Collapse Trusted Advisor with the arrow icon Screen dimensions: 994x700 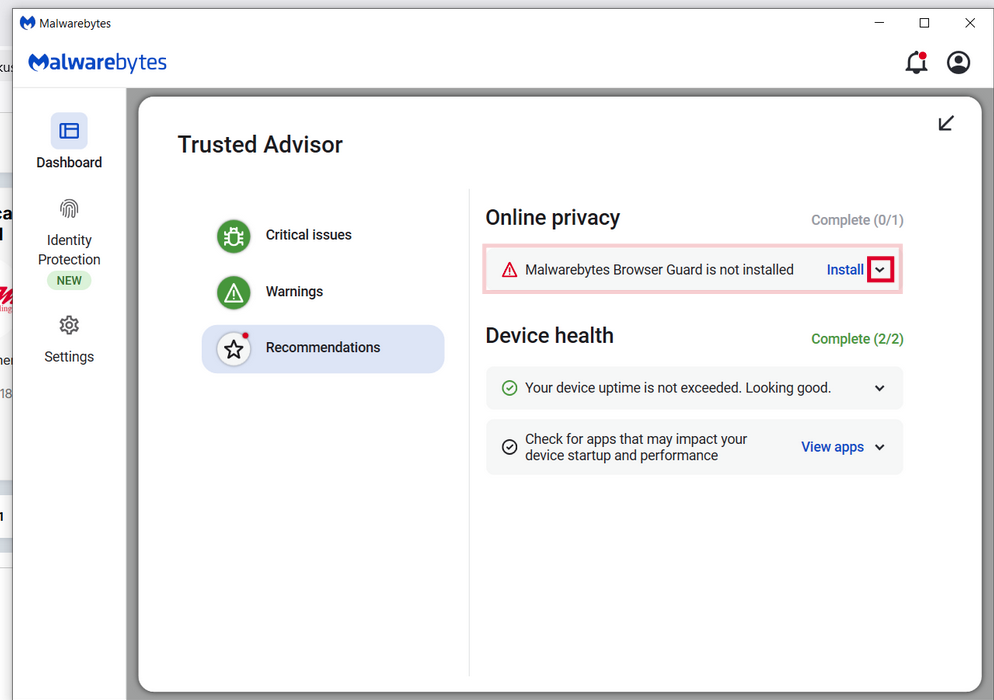tap(946, 123)
